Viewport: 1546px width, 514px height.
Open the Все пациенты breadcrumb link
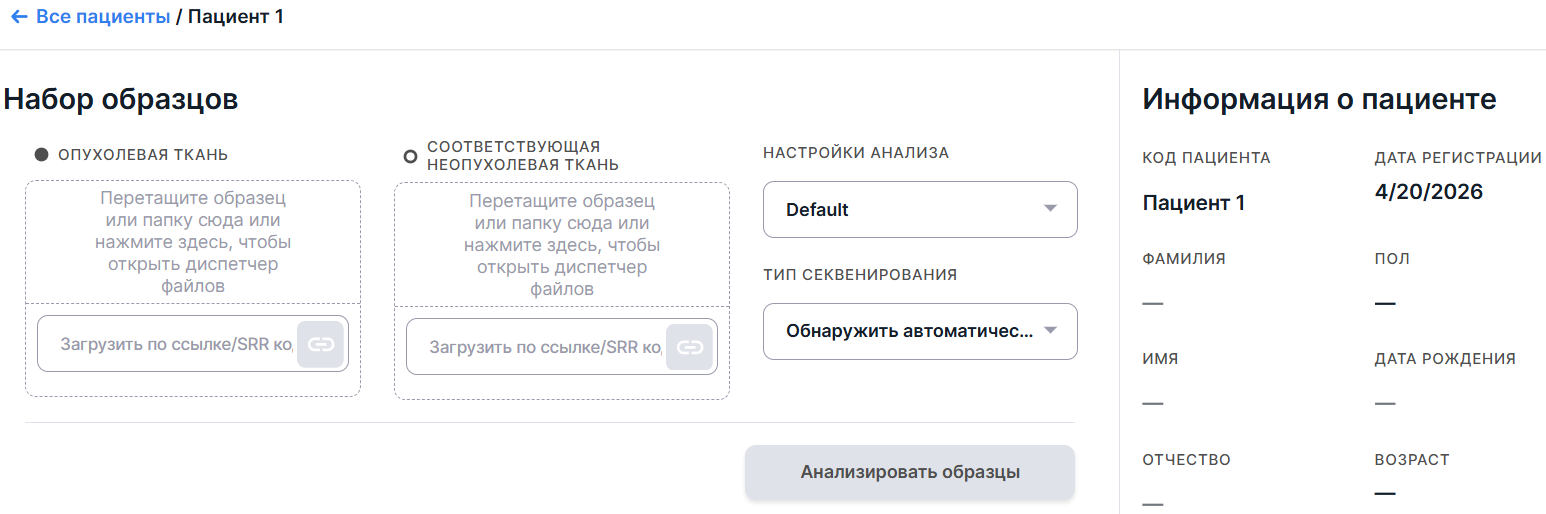(103, 17)
